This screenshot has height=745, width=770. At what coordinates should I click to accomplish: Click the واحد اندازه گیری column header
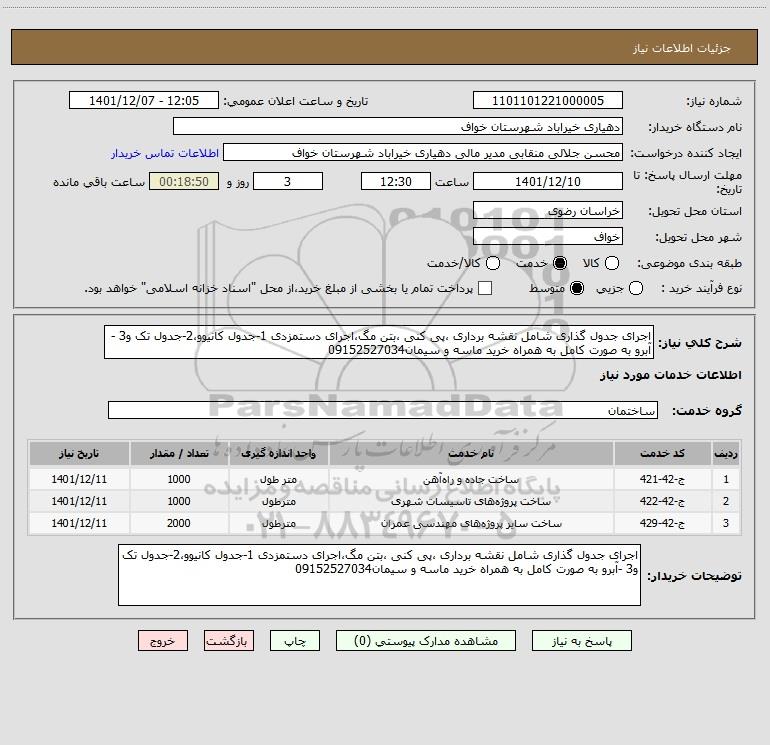click(278, 453)
